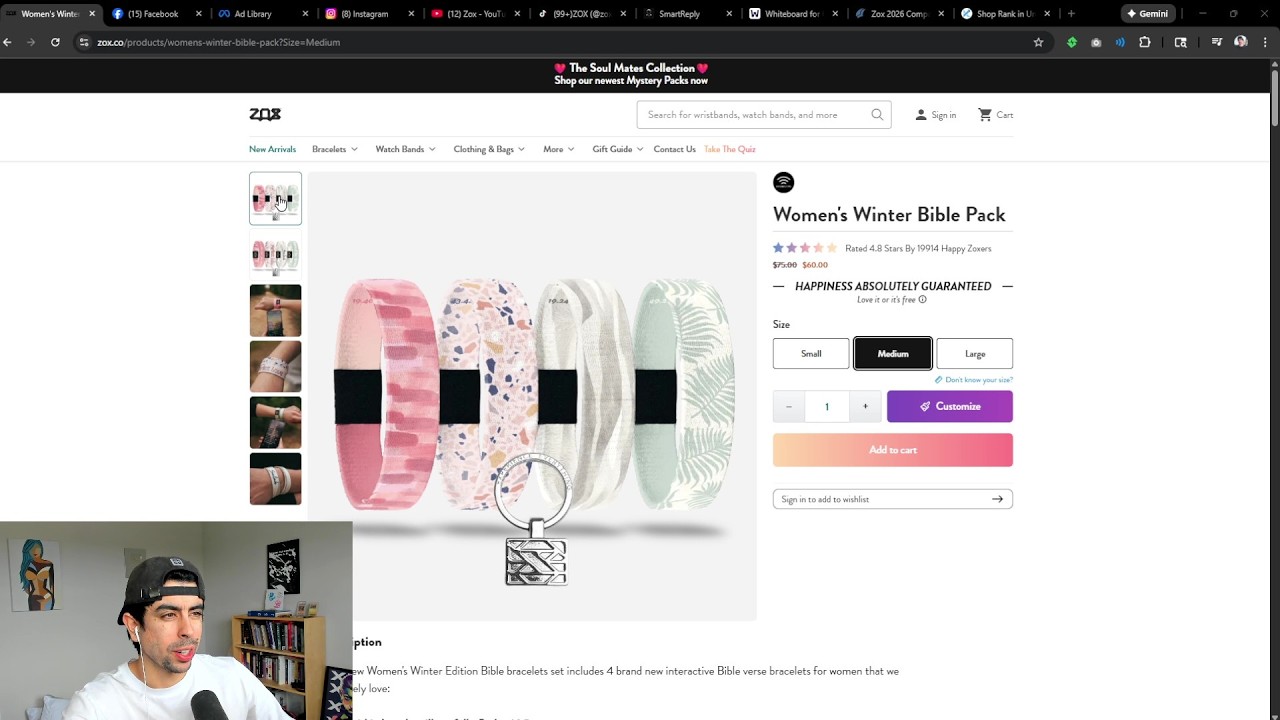The image size is (1280, 720).
Task: Expand the Watch Bands dropdown menu
Action: (405, 149)
